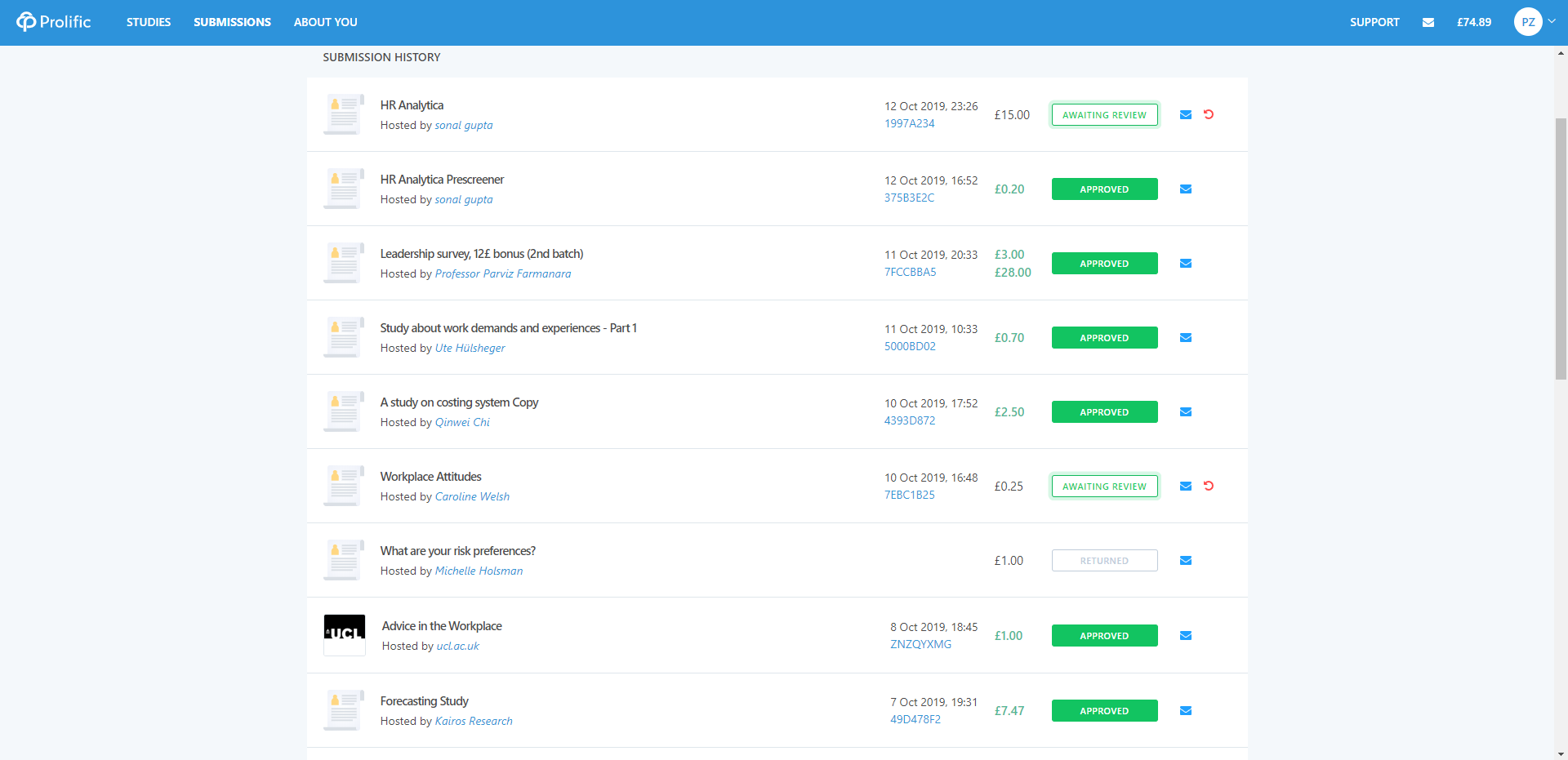Open sonal gupta link under HR Analytica Prescreener
The image size is (1568, 760).
464,200
